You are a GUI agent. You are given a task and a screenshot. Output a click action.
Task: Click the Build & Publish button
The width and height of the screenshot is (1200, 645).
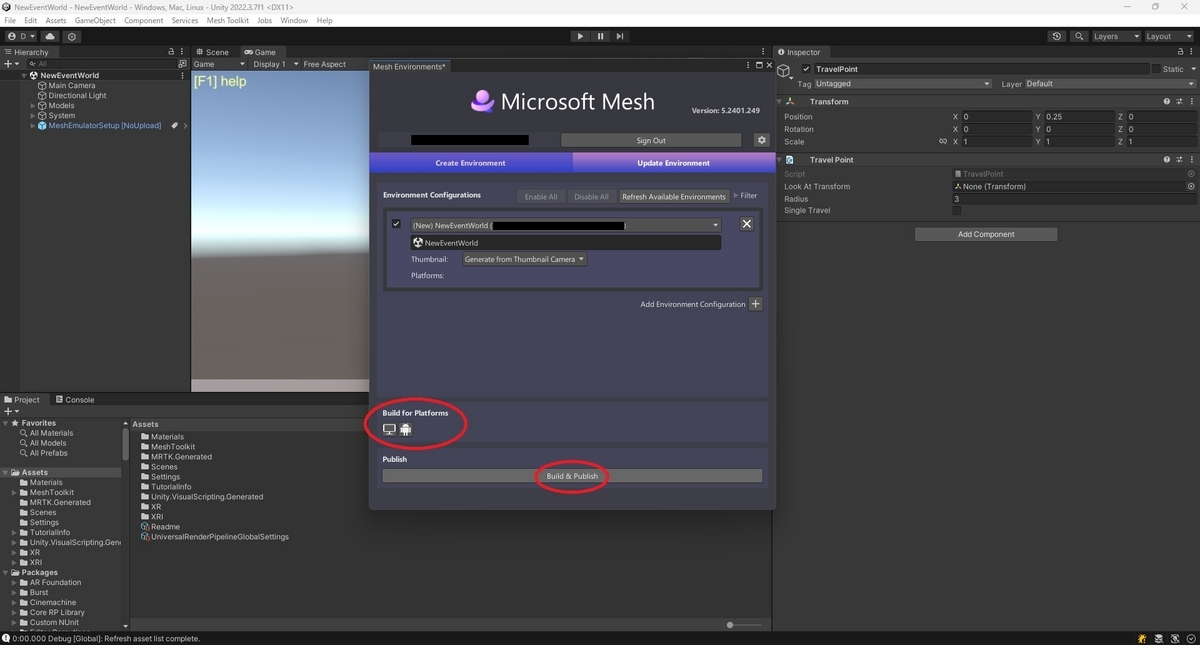[x=572, y=476]
